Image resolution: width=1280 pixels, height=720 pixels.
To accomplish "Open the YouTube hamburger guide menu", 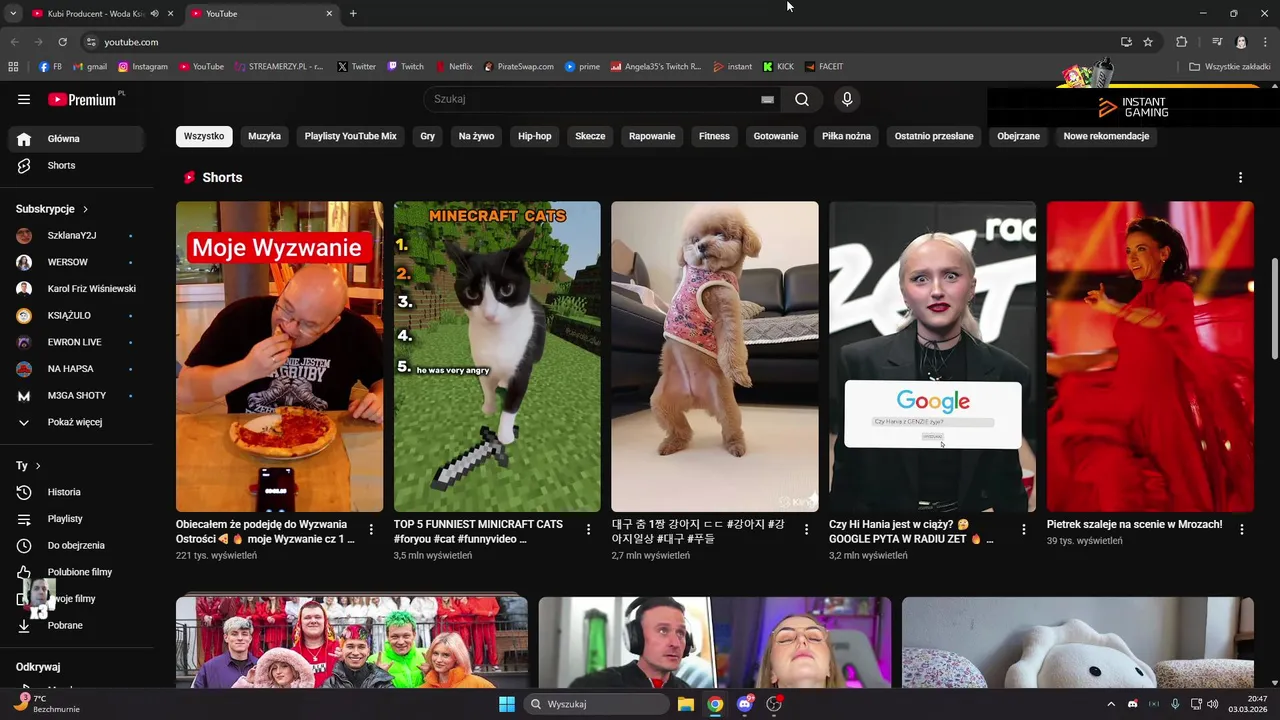I will point(24,99).
